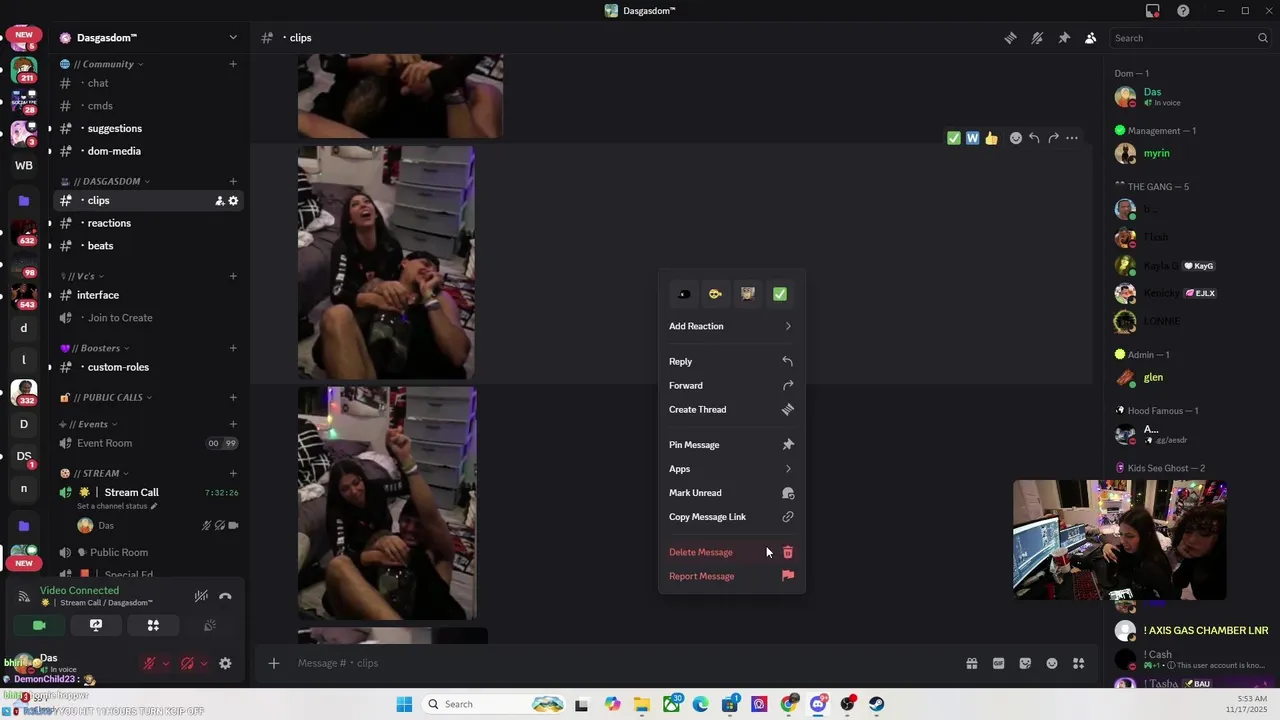
Task: Open the chat channel
Action: [148, 83]
